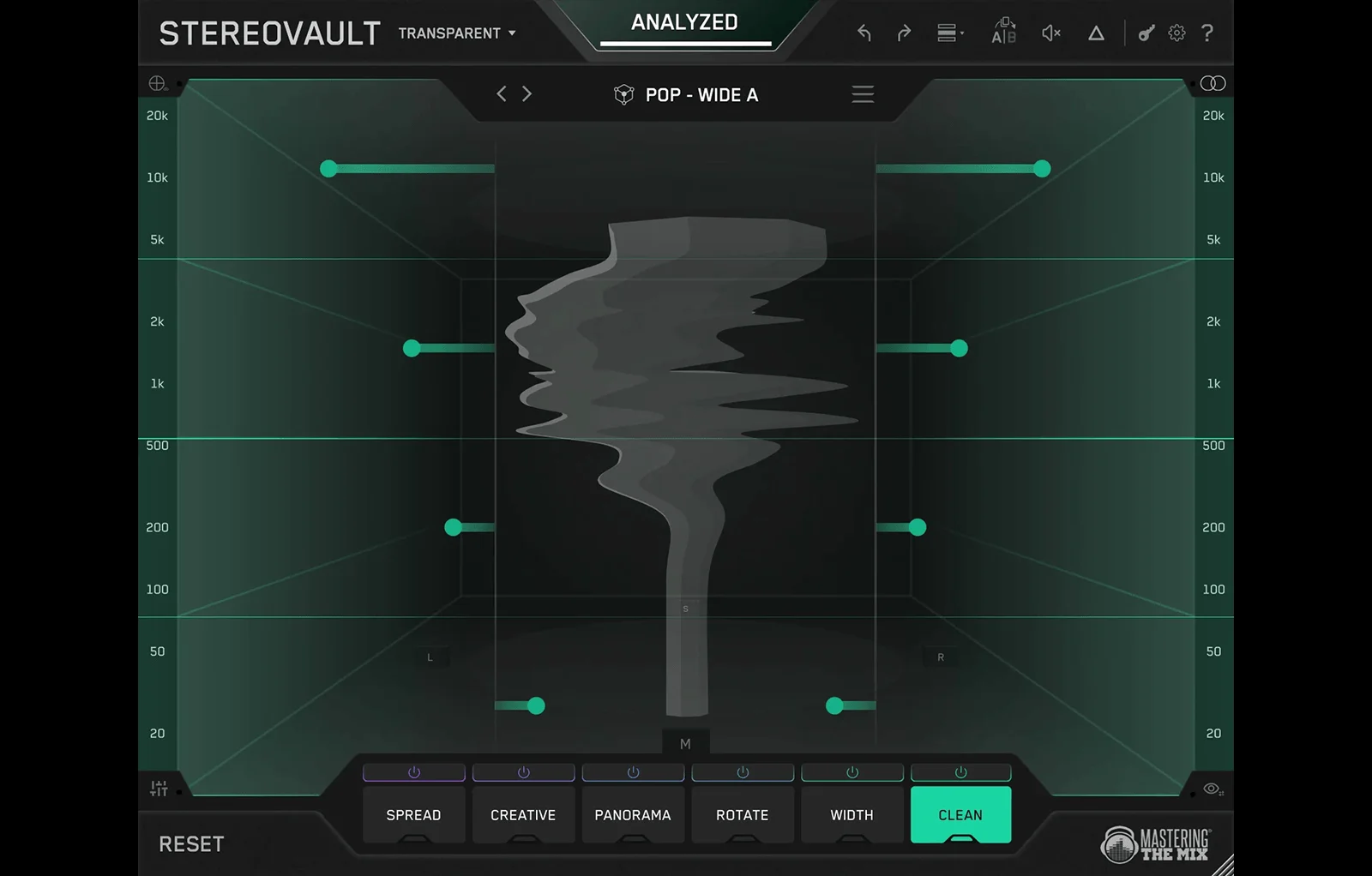Screen dimensions: 1372x876
Task: Toggle WIDTH power switch
Action: [852, 772]
